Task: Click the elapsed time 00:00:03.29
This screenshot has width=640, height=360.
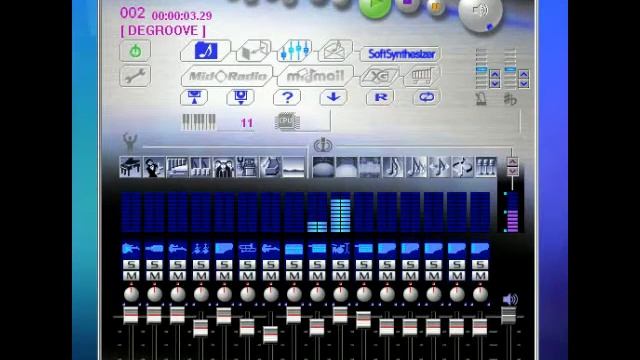Action: (x=182, y=16)
